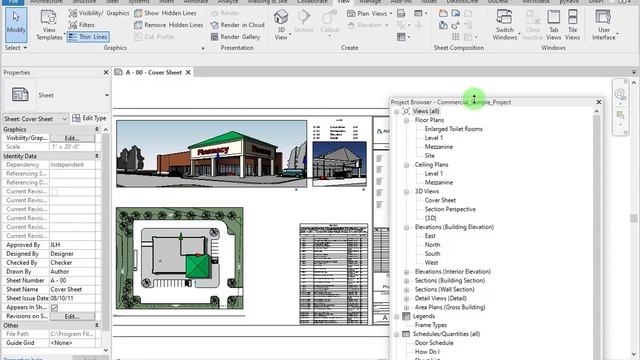This screenshot has height=360, width=640.
Task: Select the West elevation
Action: coord(431,263)
